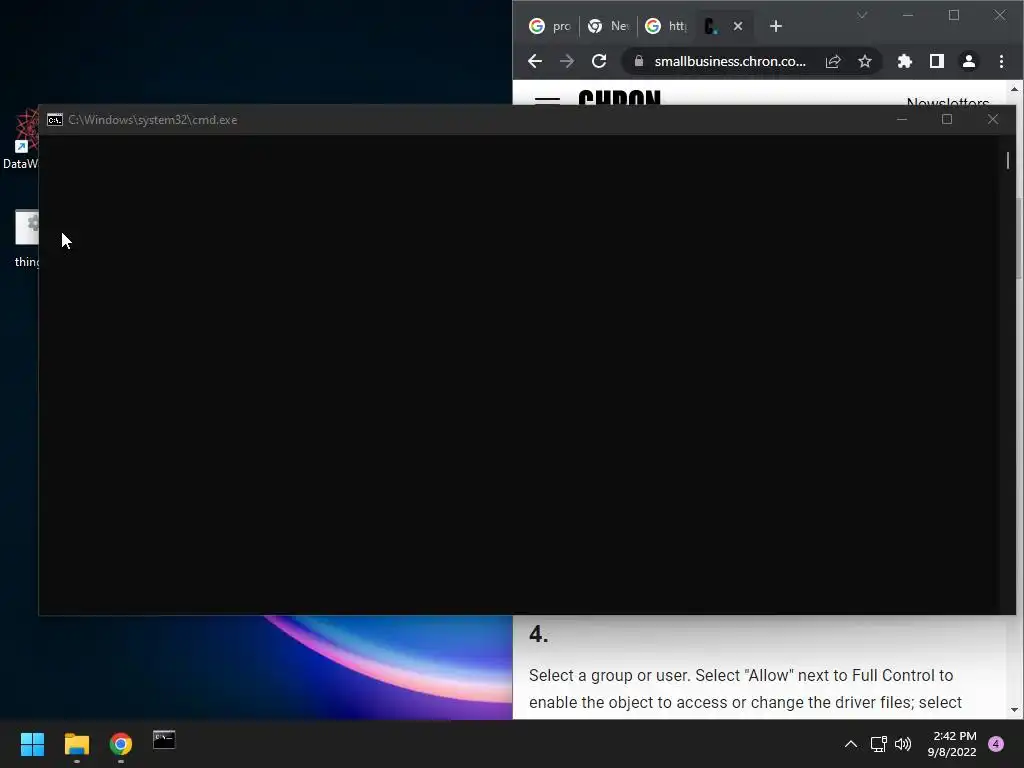This screenshot has height=768, width=1024.
Task: Go back in the Chrome browser
Action: coord(535,61)
